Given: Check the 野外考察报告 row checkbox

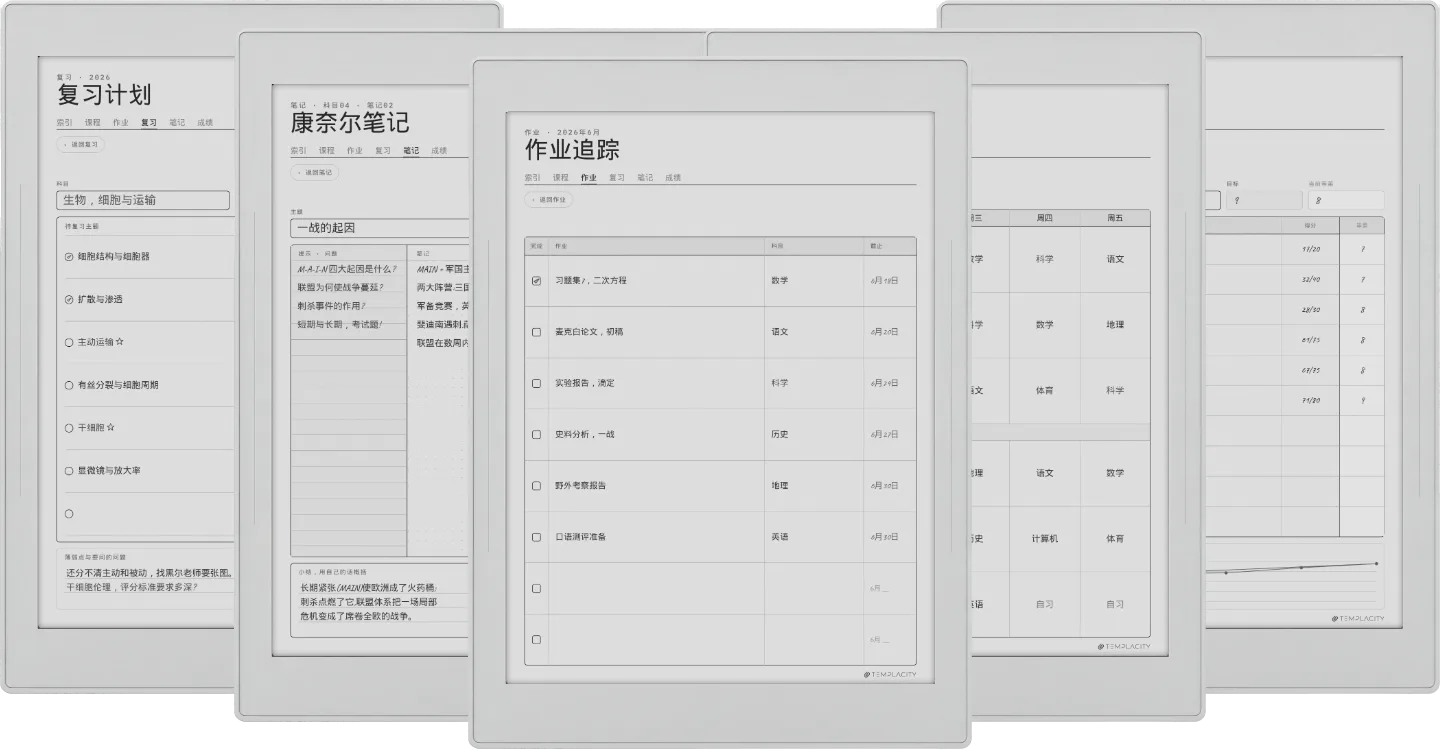Looking at the screenshot, I should pos(536,486).
